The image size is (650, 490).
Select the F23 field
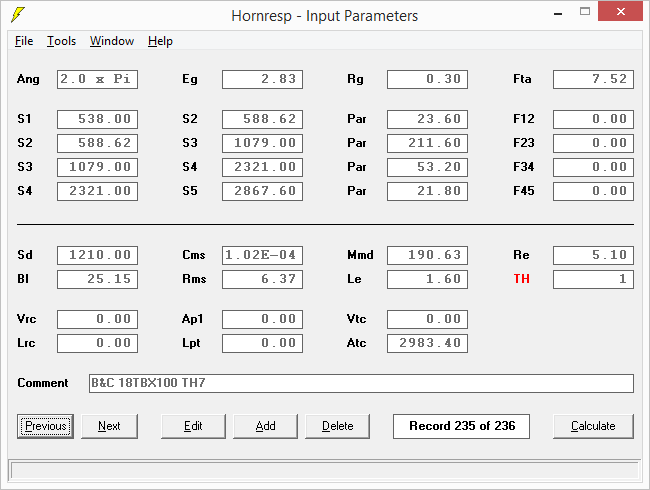[x=593, y=143]
